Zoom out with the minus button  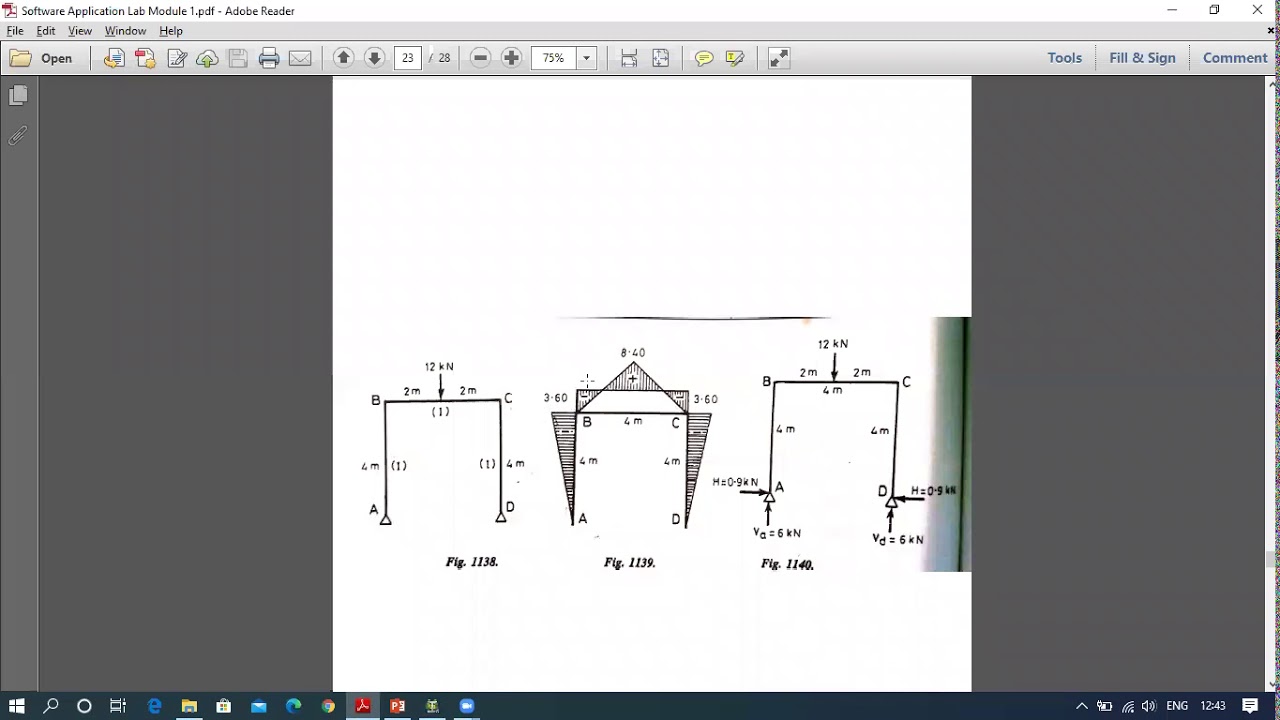[480, 58]
